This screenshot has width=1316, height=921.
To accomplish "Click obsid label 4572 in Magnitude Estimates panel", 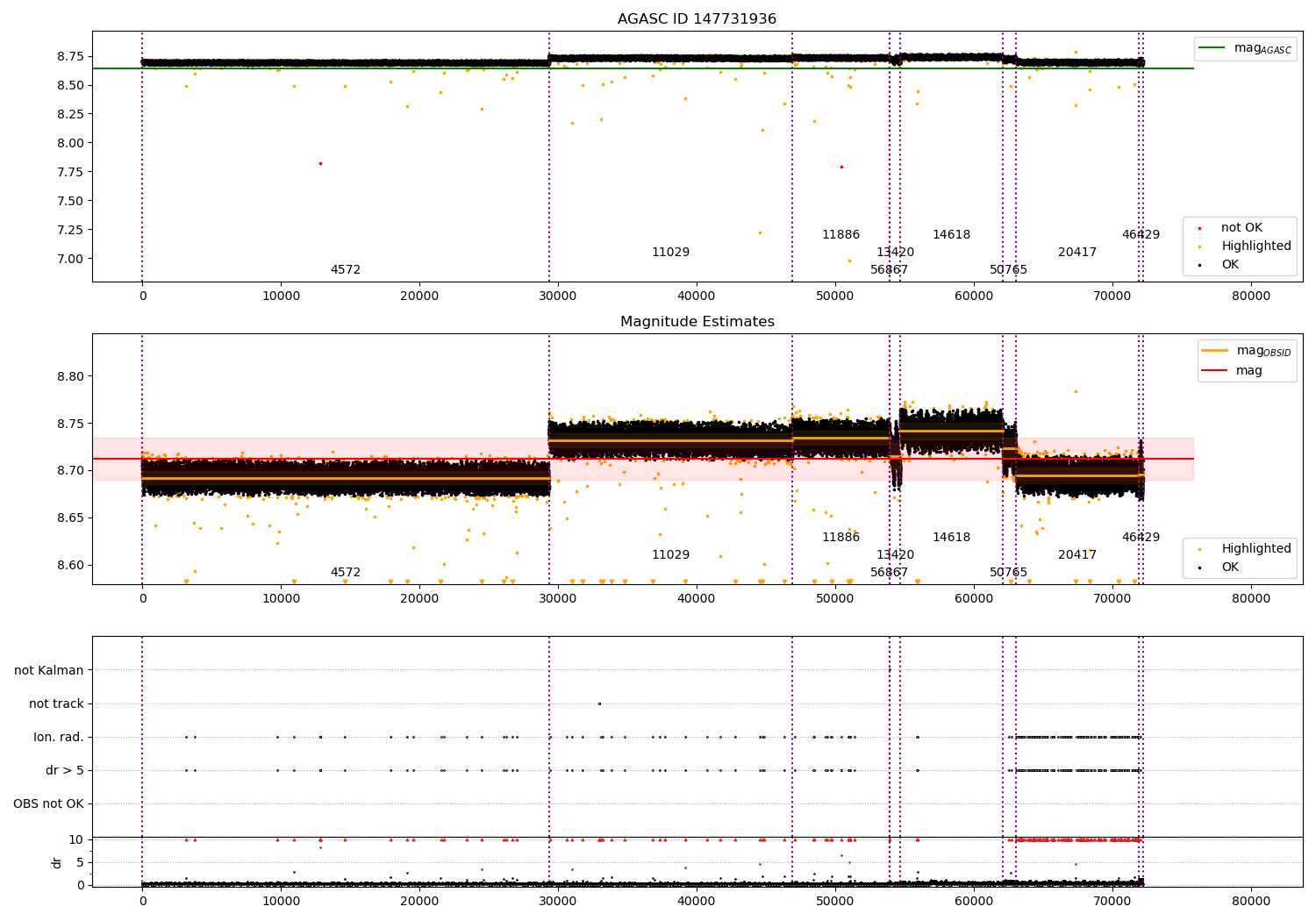I will point(346,573).
